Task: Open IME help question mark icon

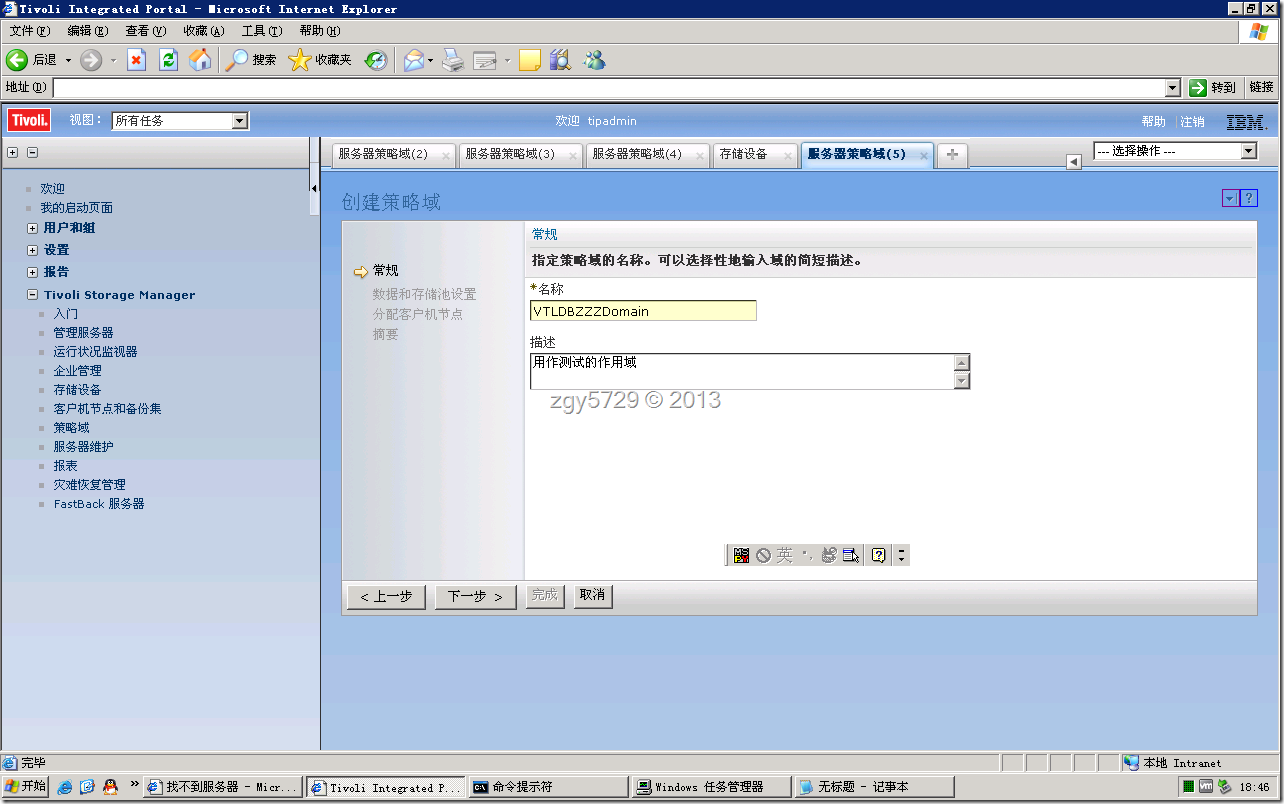Action: pos(879,555)
